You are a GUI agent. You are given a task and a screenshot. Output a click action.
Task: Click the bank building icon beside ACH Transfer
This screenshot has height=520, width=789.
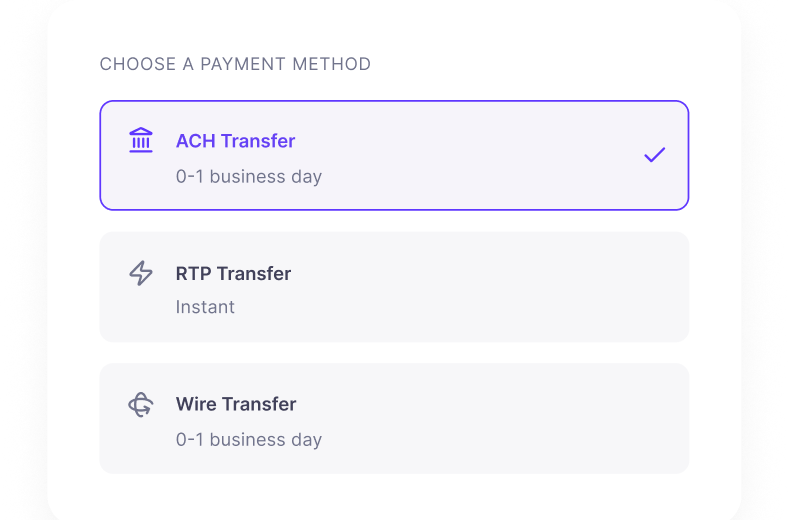141,140
